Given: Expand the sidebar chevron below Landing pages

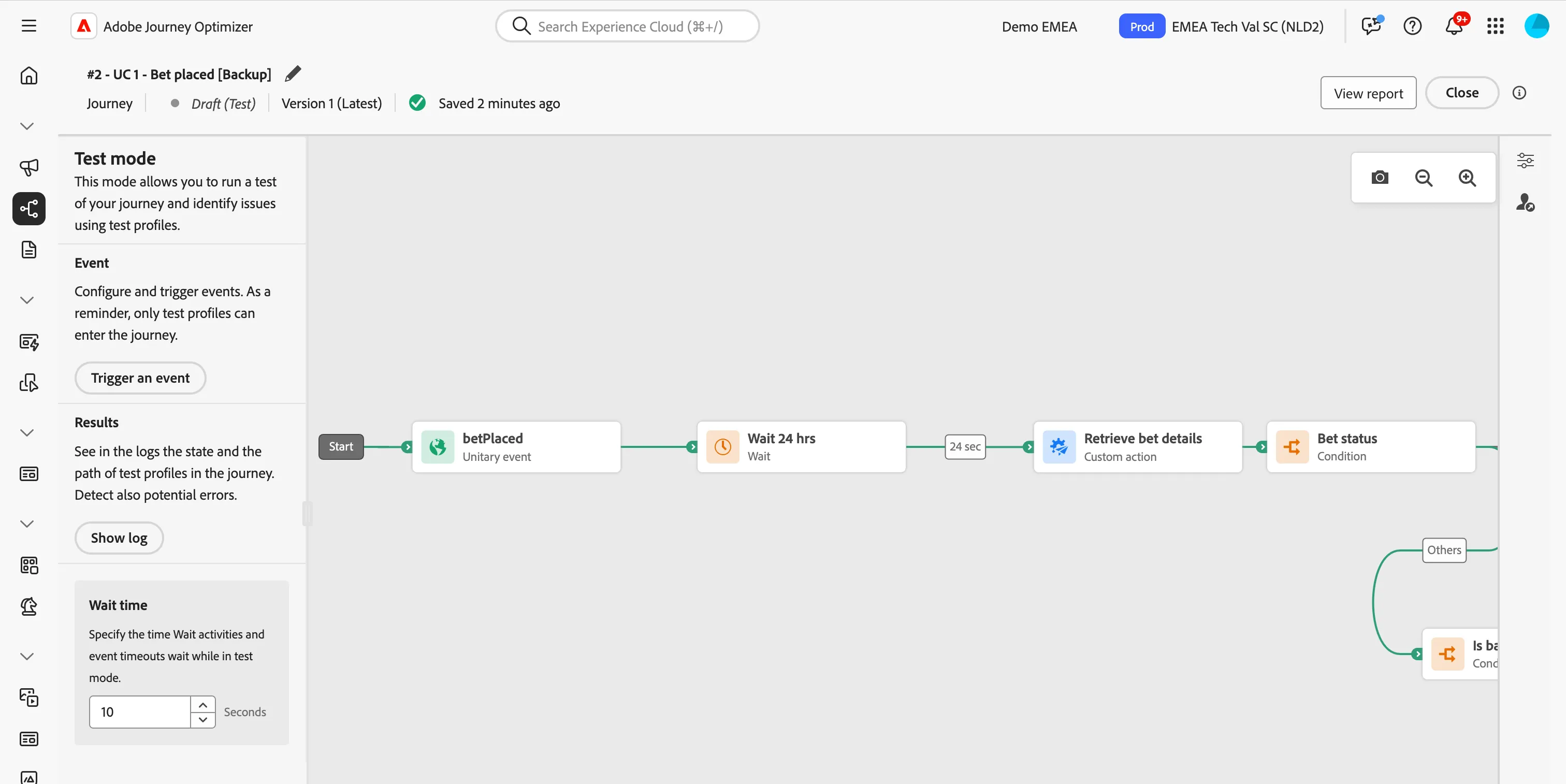Looking at the screenshot, I should click(27, 300).
